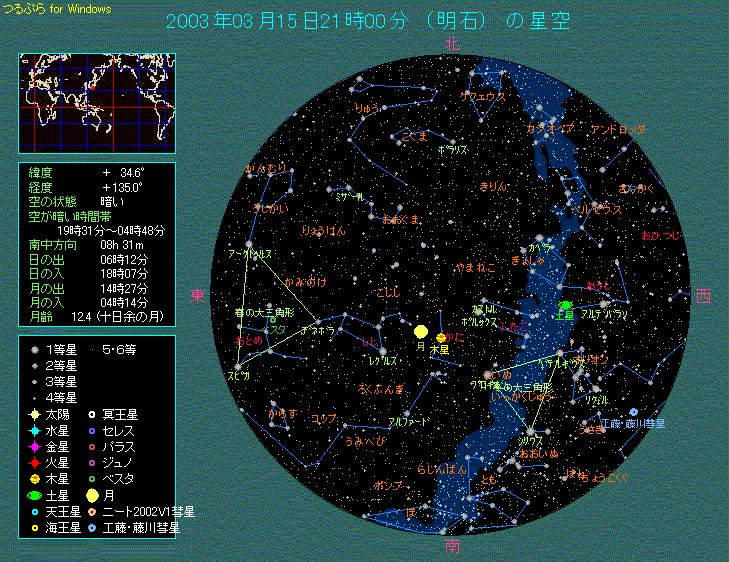Click the ニート2002V1彗星 icon in the legend

click(91, 511)
